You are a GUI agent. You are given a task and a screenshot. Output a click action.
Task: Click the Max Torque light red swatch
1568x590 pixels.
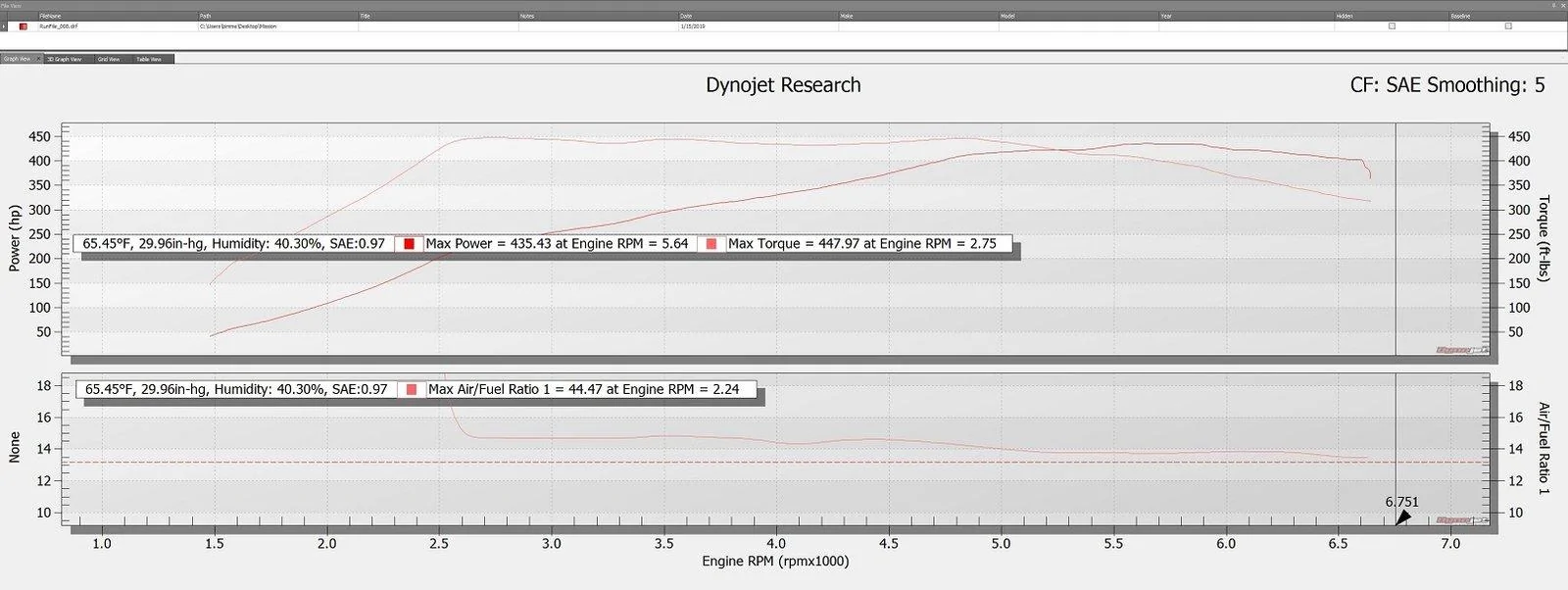tap(710, 244)
